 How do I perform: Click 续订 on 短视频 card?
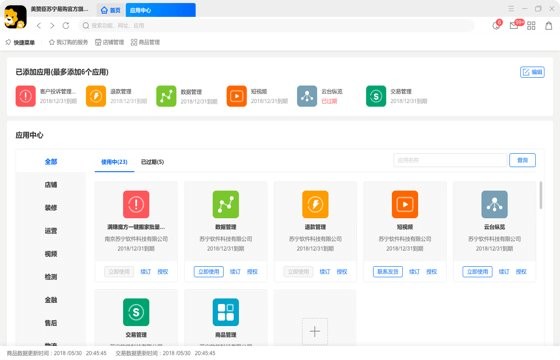point(414,272)
